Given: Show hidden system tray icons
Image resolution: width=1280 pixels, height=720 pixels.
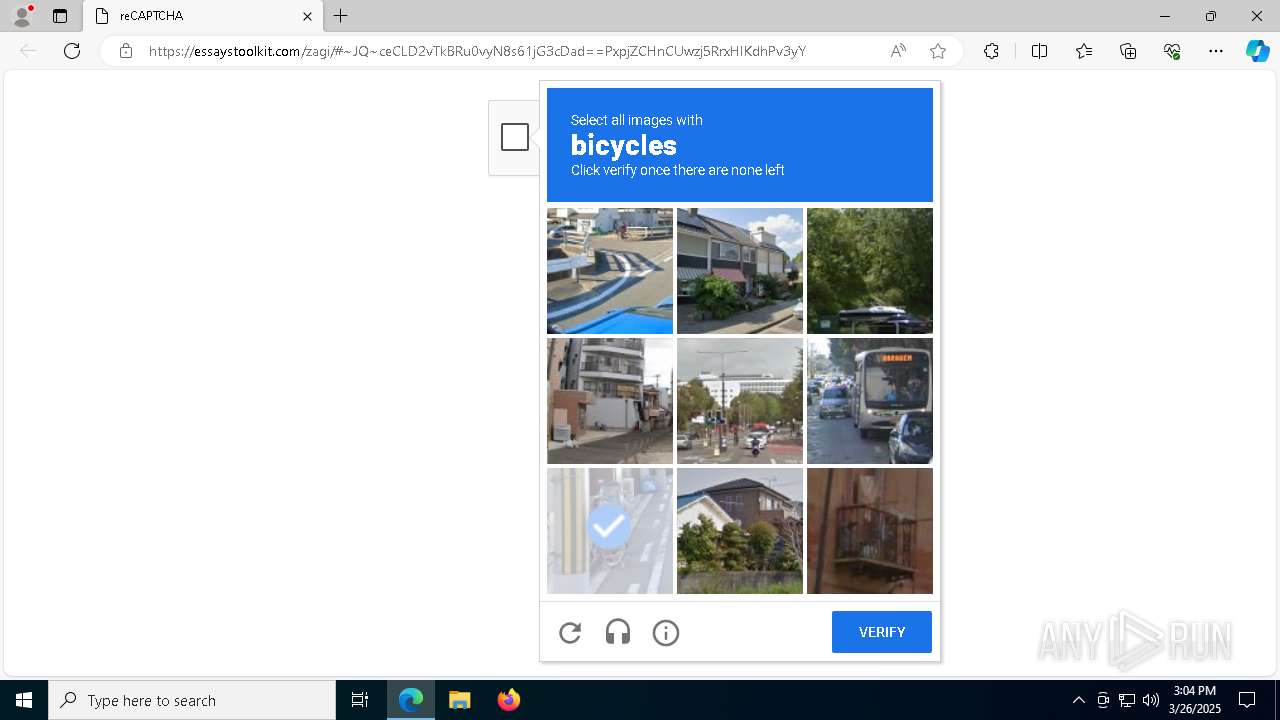Looking at the screenshot, I should point(1078,700).
